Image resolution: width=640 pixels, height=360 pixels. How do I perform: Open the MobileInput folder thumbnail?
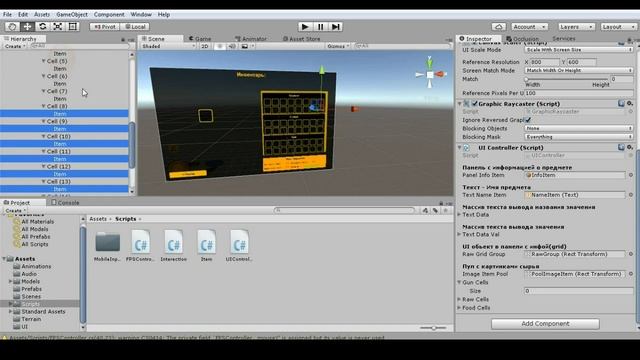pyautogui.click(x=107, y=245)
